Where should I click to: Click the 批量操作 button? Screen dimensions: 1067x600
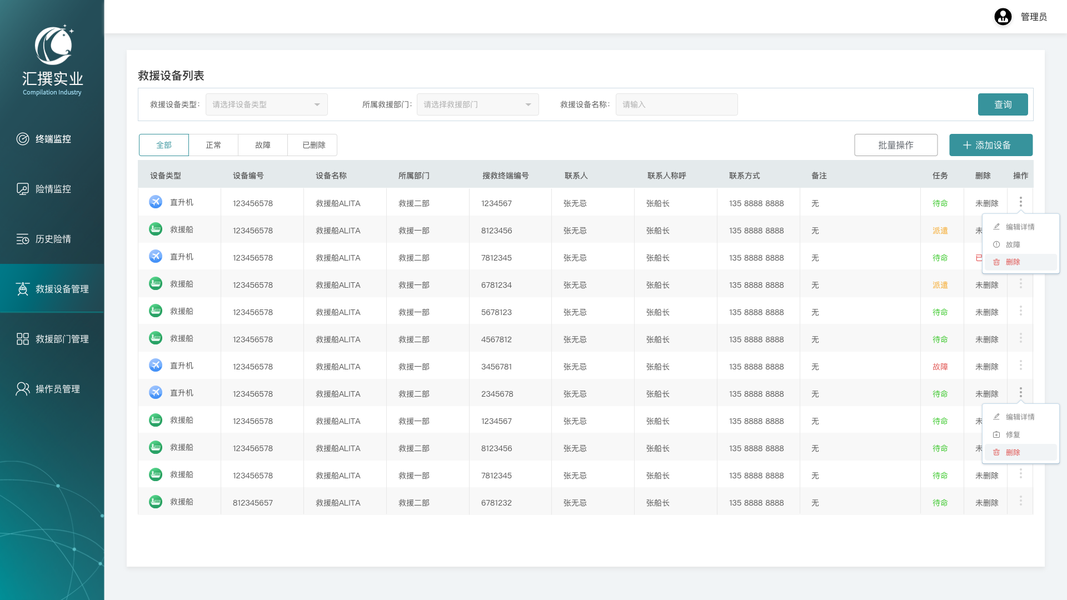pos(896,145)
